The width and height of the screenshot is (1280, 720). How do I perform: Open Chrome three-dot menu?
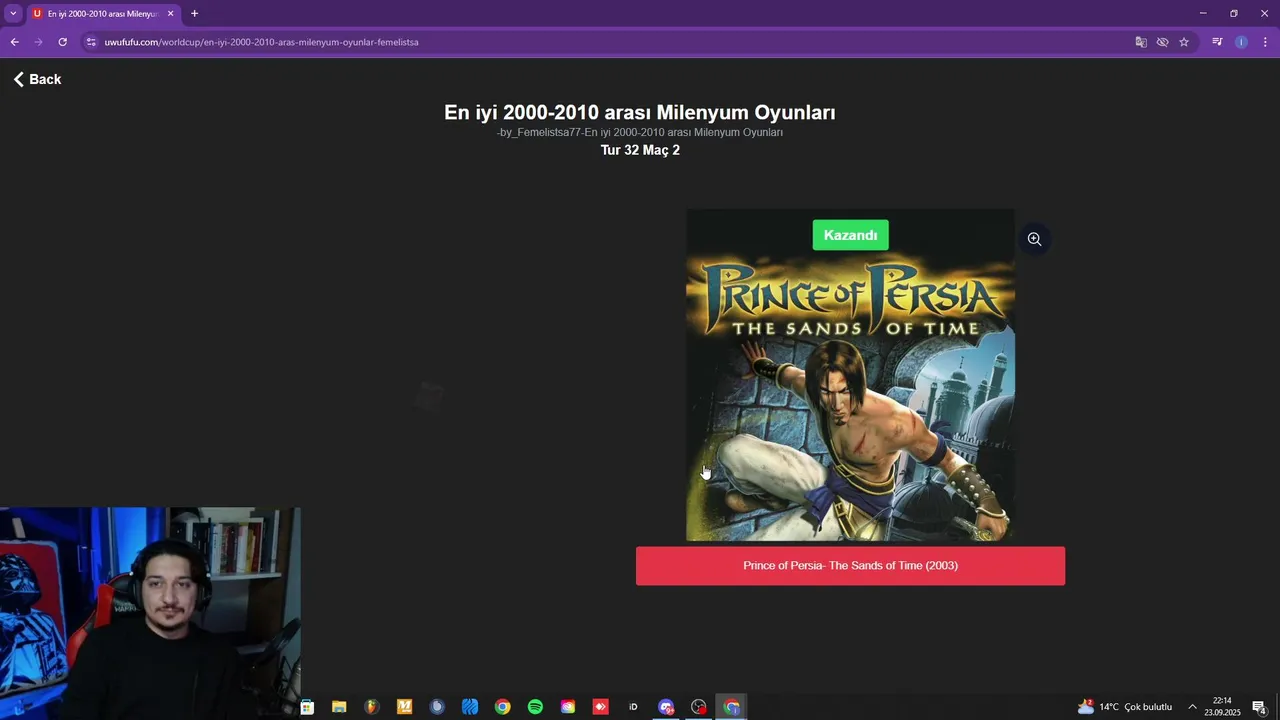tap(1265, 42)
